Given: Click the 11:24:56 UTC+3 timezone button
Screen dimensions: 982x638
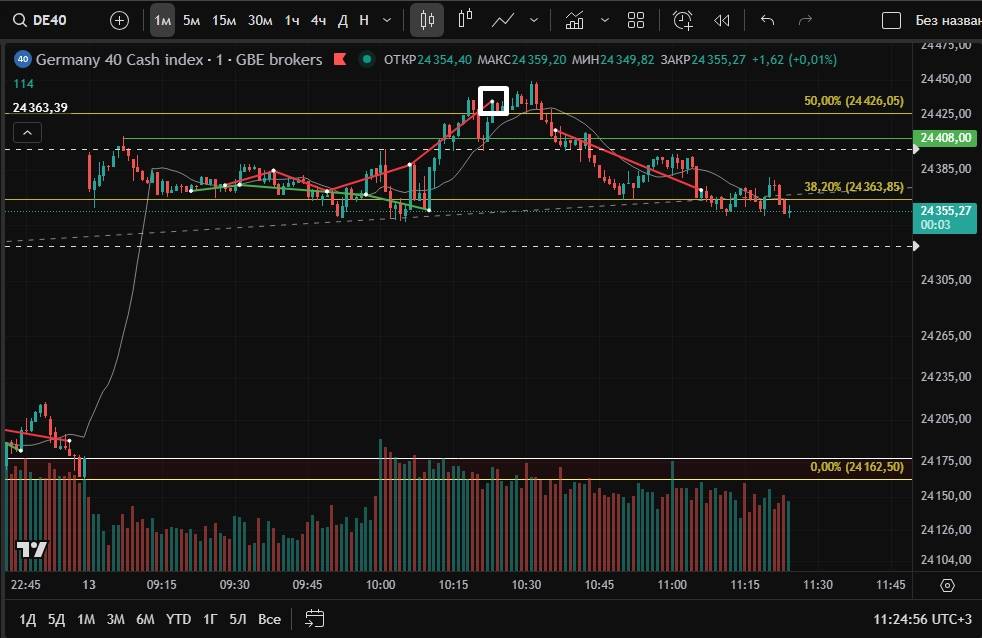Looking at the screenshot, I should pos(921,619).
